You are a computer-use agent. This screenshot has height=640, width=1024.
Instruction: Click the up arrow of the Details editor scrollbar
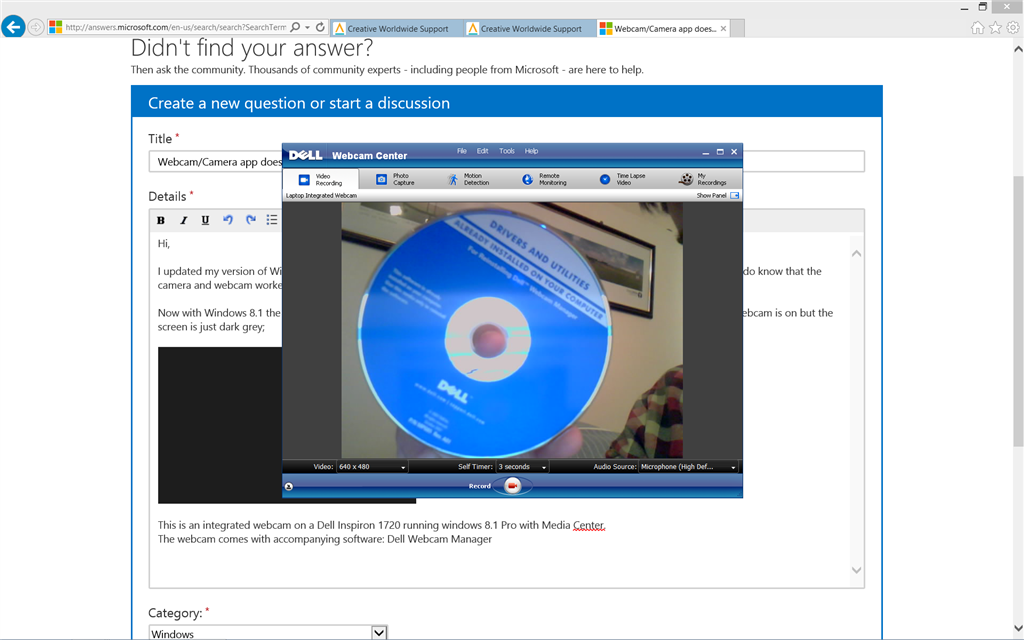[x=856, y=253]
